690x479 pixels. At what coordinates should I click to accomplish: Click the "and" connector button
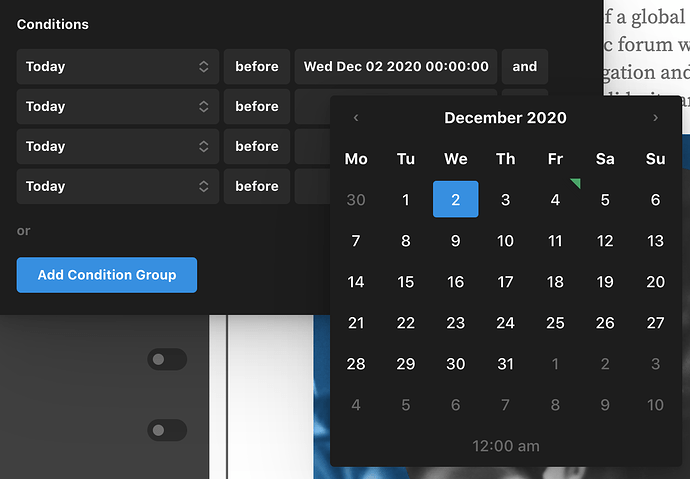524,67
